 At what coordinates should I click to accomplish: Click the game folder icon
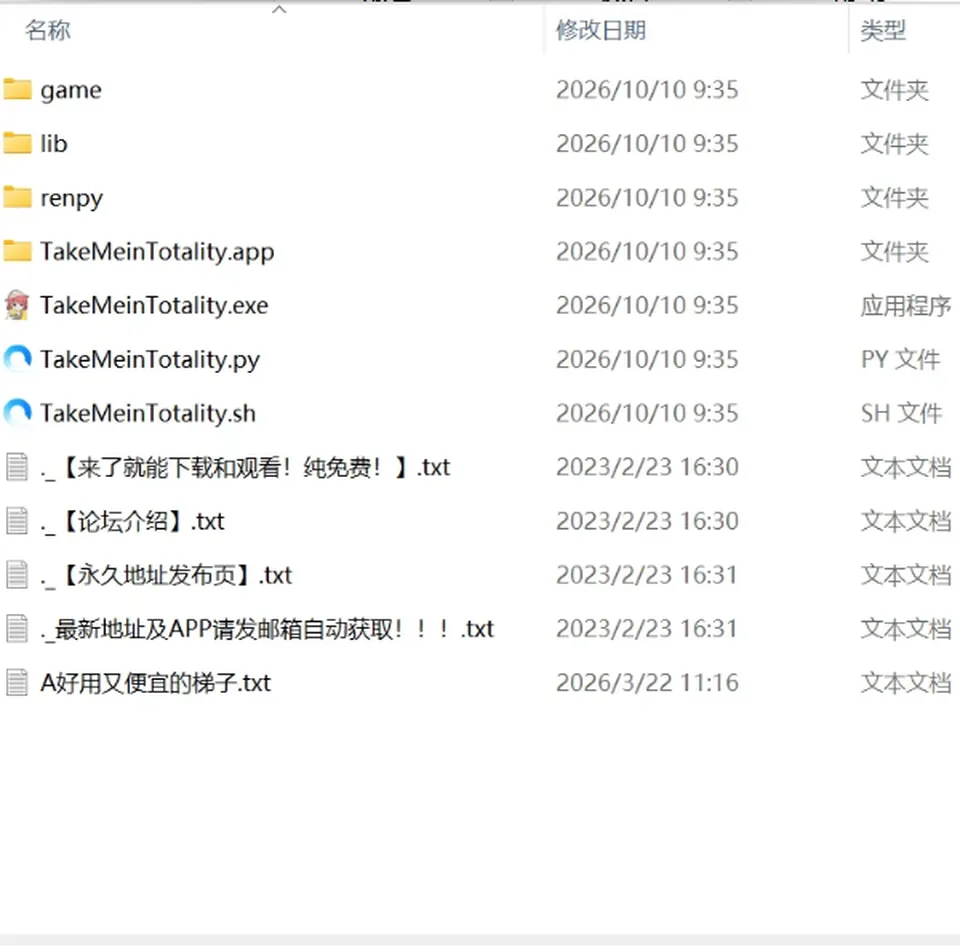click(17, 89)
